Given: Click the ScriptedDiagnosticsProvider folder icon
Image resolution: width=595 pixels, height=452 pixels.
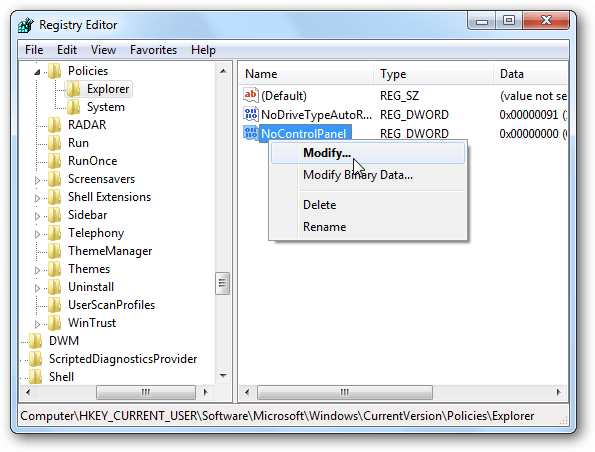Looking at the screenshot, I should click(x=35, y=359).
